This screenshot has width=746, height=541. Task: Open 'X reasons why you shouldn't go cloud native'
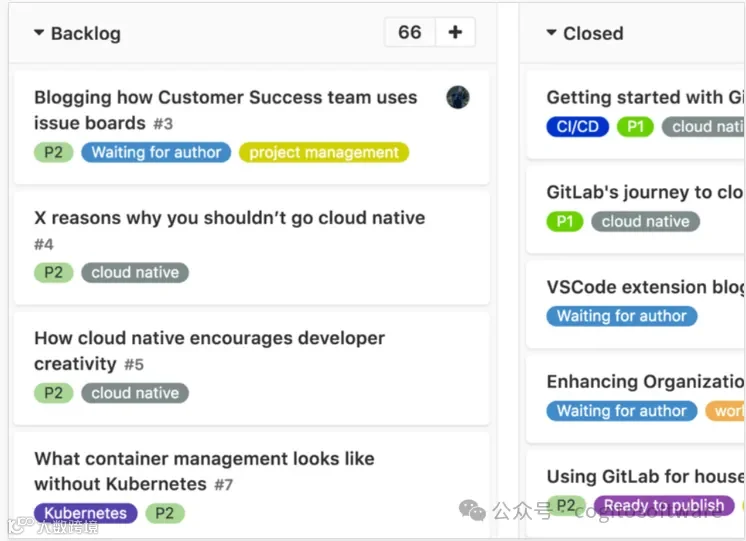(x=229, y=218)
